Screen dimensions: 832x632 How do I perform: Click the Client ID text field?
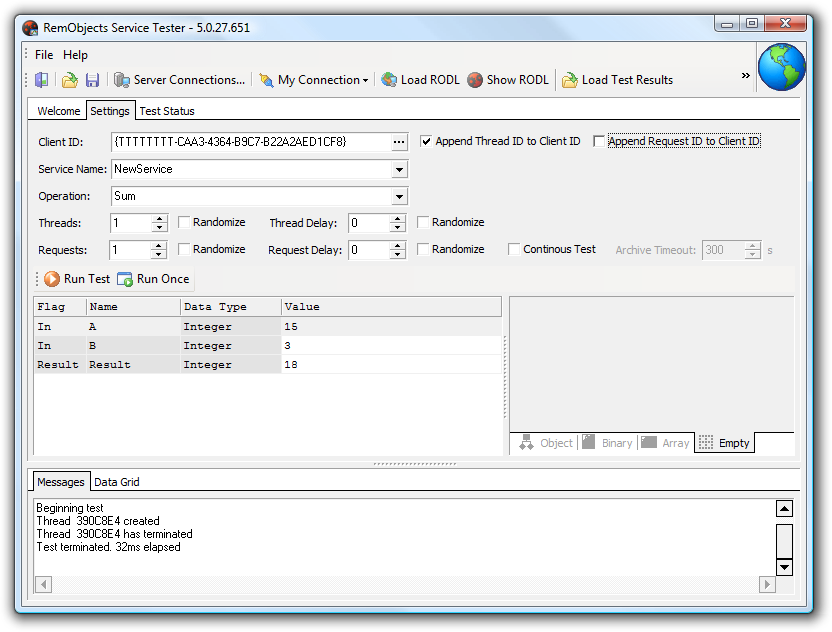251,142
